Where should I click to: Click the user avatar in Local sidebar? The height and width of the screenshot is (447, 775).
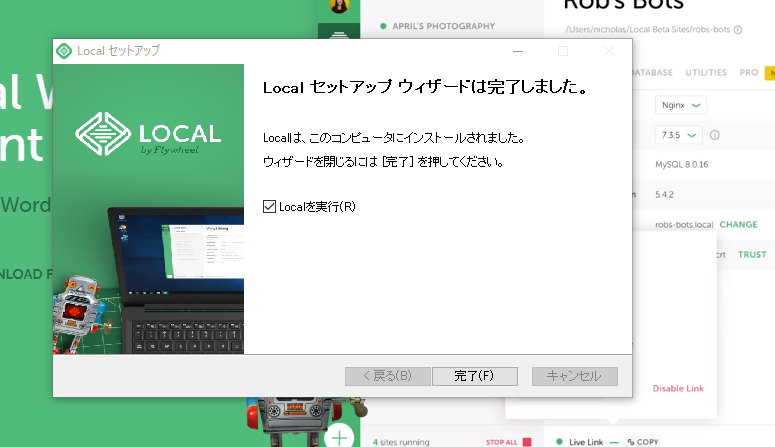(339, 6)
